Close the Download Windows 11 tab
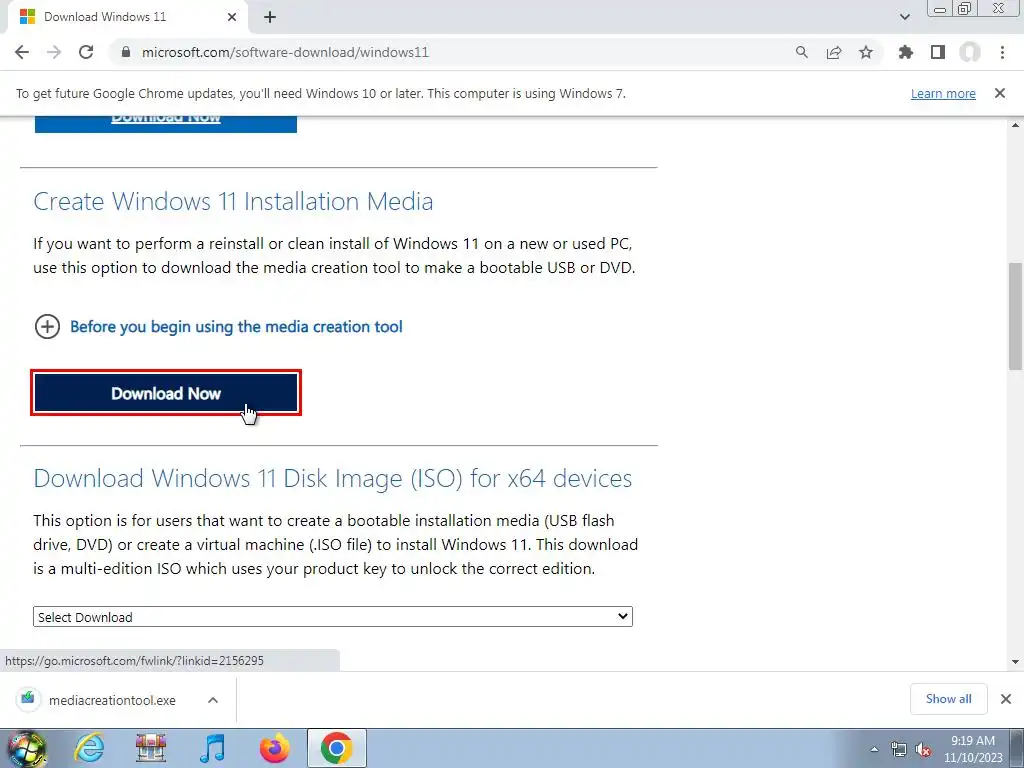 232,17
